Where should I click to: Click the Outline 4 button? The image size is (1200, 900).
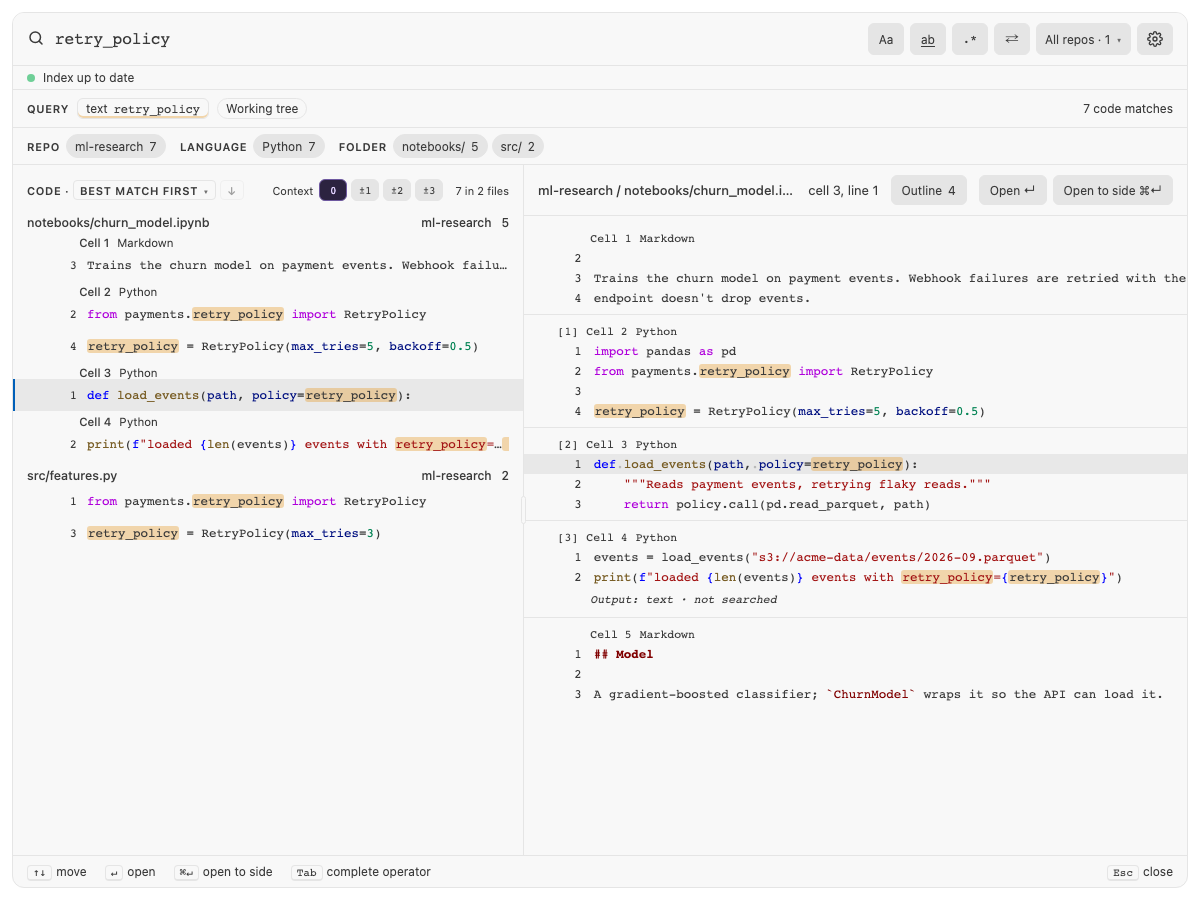(x=928, y=191)
